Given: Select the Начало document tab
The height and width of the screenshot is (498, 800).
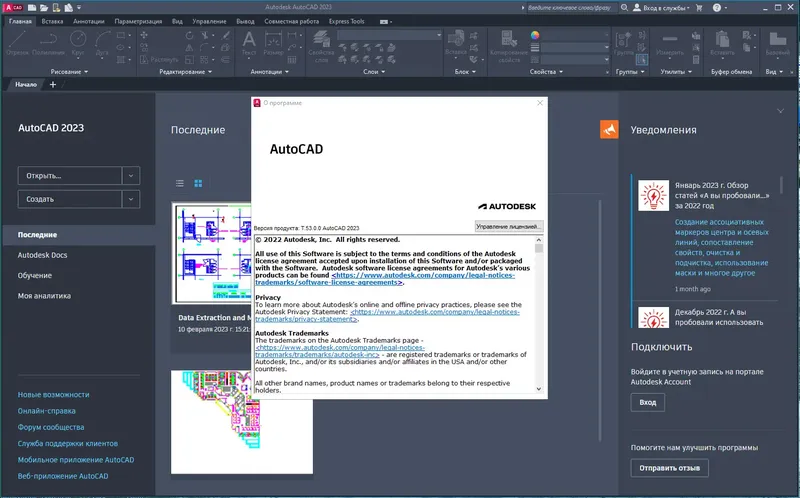Looking at the screenshot, I should click(x=26, y=85).
